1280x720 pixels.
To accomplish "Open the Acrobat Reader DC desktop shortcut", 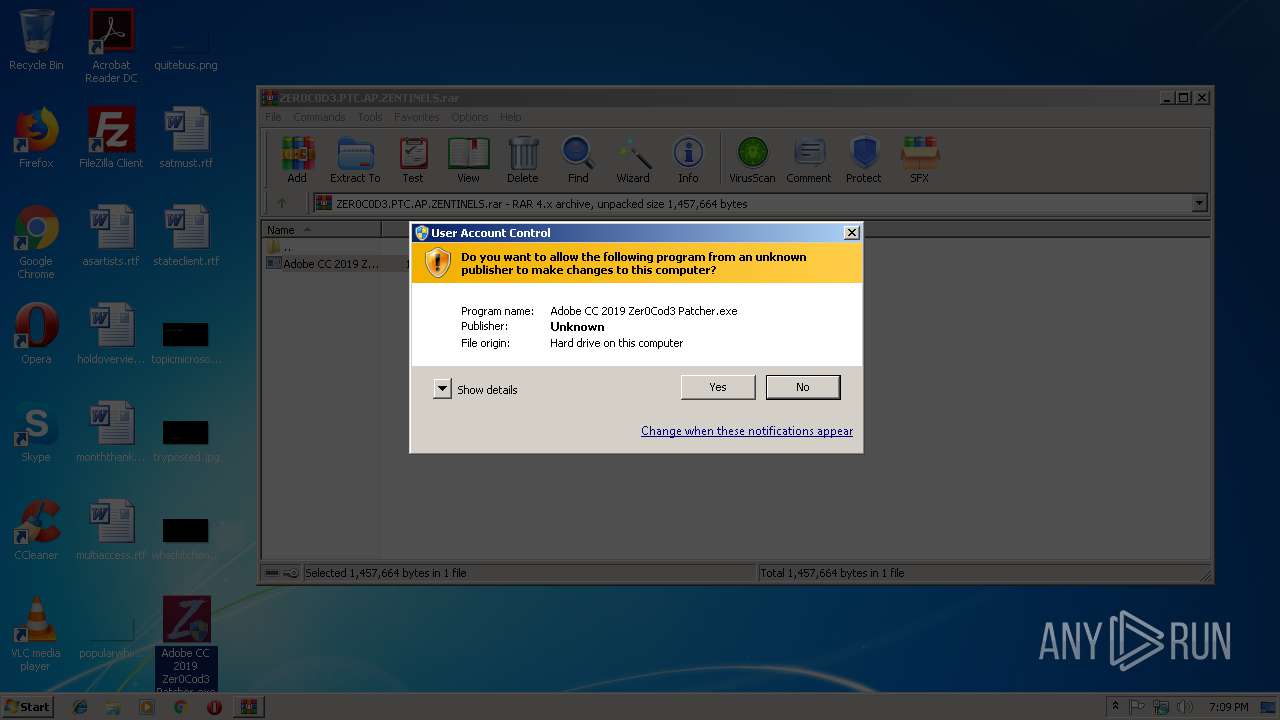I will pyautogui.click(x=111, y=46).
